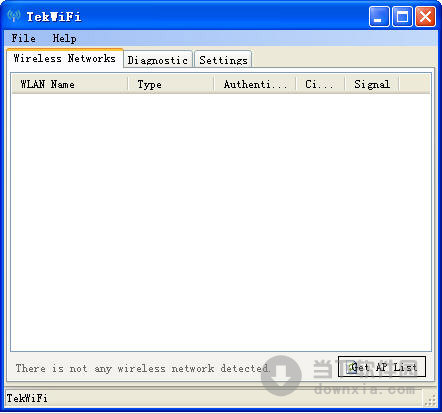Image resolution: width=442 pixels, height=414 pixels.
Task: Click the 'There is not any wireless network detected' message
Action: [142, 368]
